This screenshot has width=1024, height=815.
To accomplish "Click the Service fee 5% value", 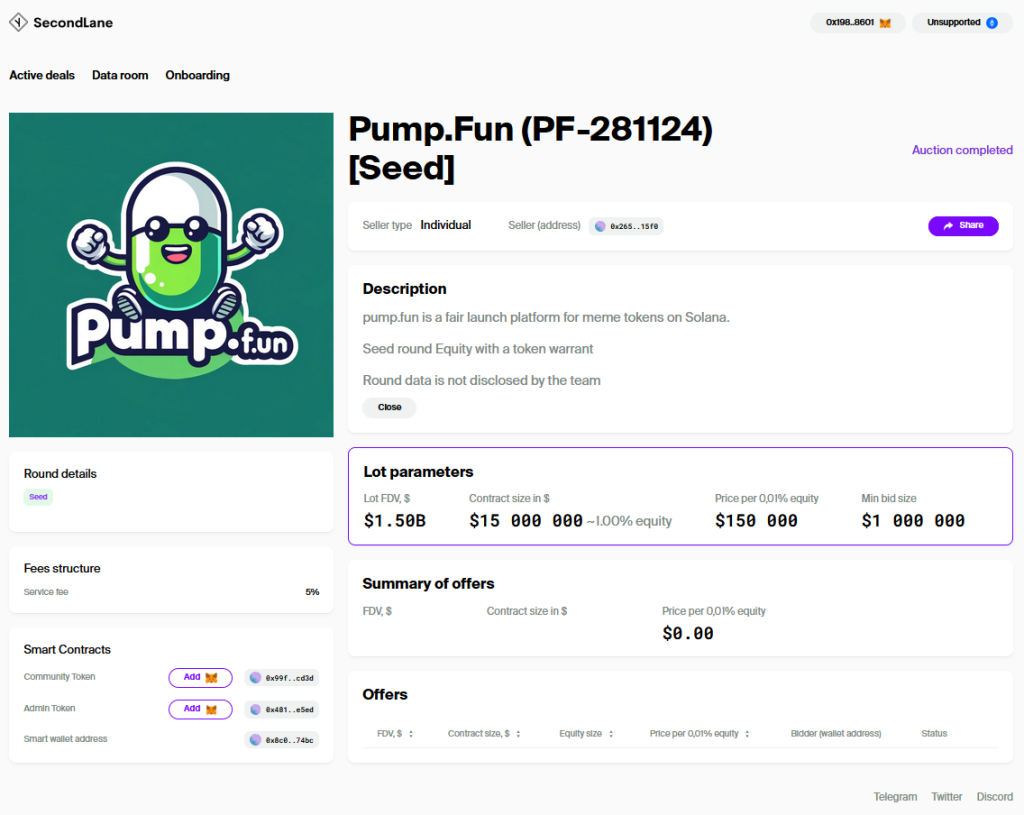I will [x=312, y=592].
